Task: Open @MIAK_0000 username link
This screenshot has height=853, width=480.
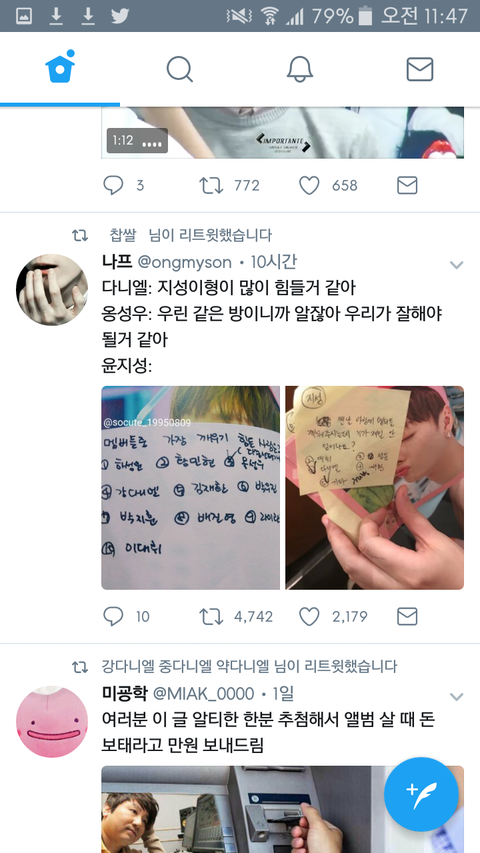Action: tap(204, 694)
